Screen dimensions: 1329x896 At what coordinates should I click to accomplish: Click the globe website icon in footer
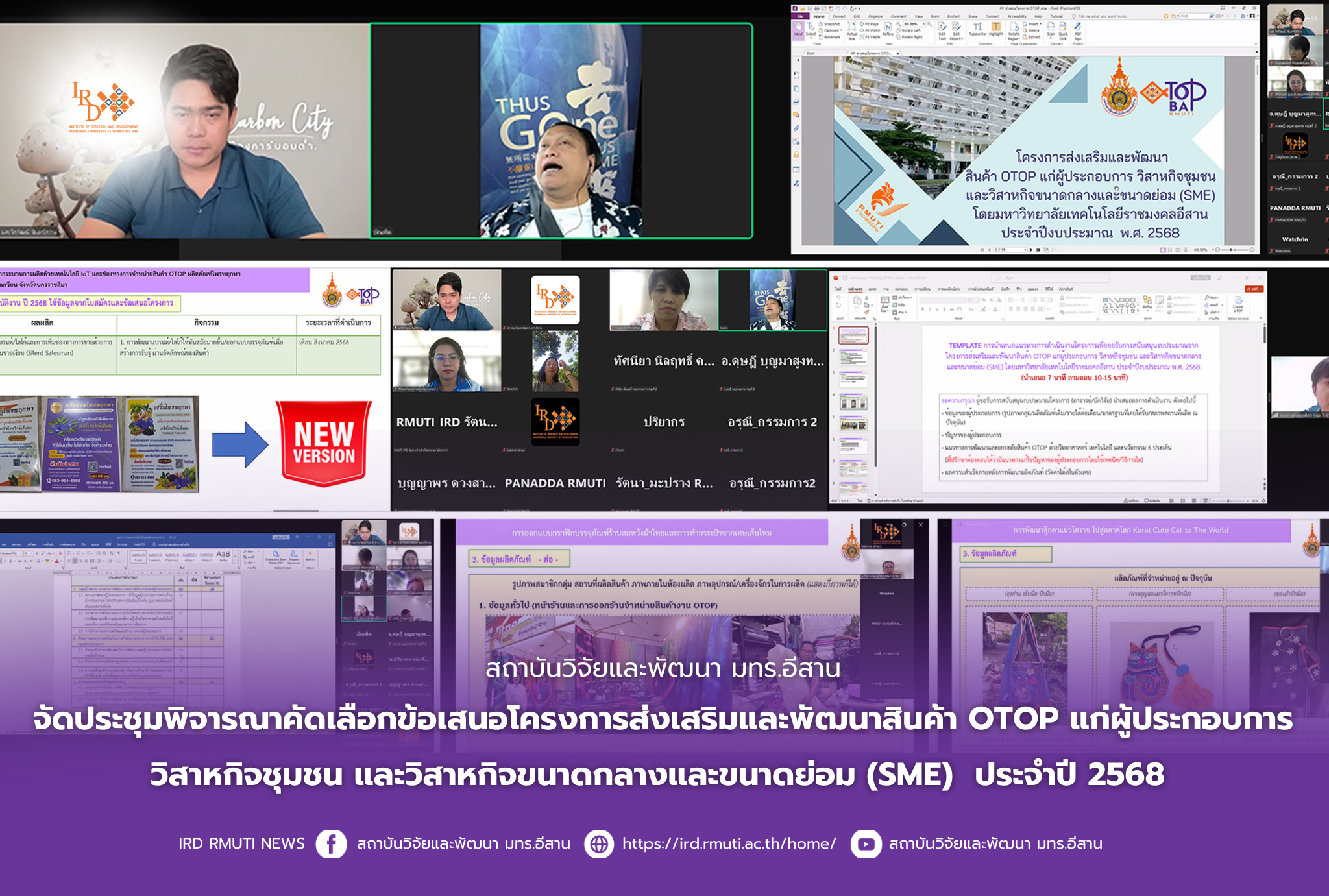pyautogui.click(x=599, y=844)
